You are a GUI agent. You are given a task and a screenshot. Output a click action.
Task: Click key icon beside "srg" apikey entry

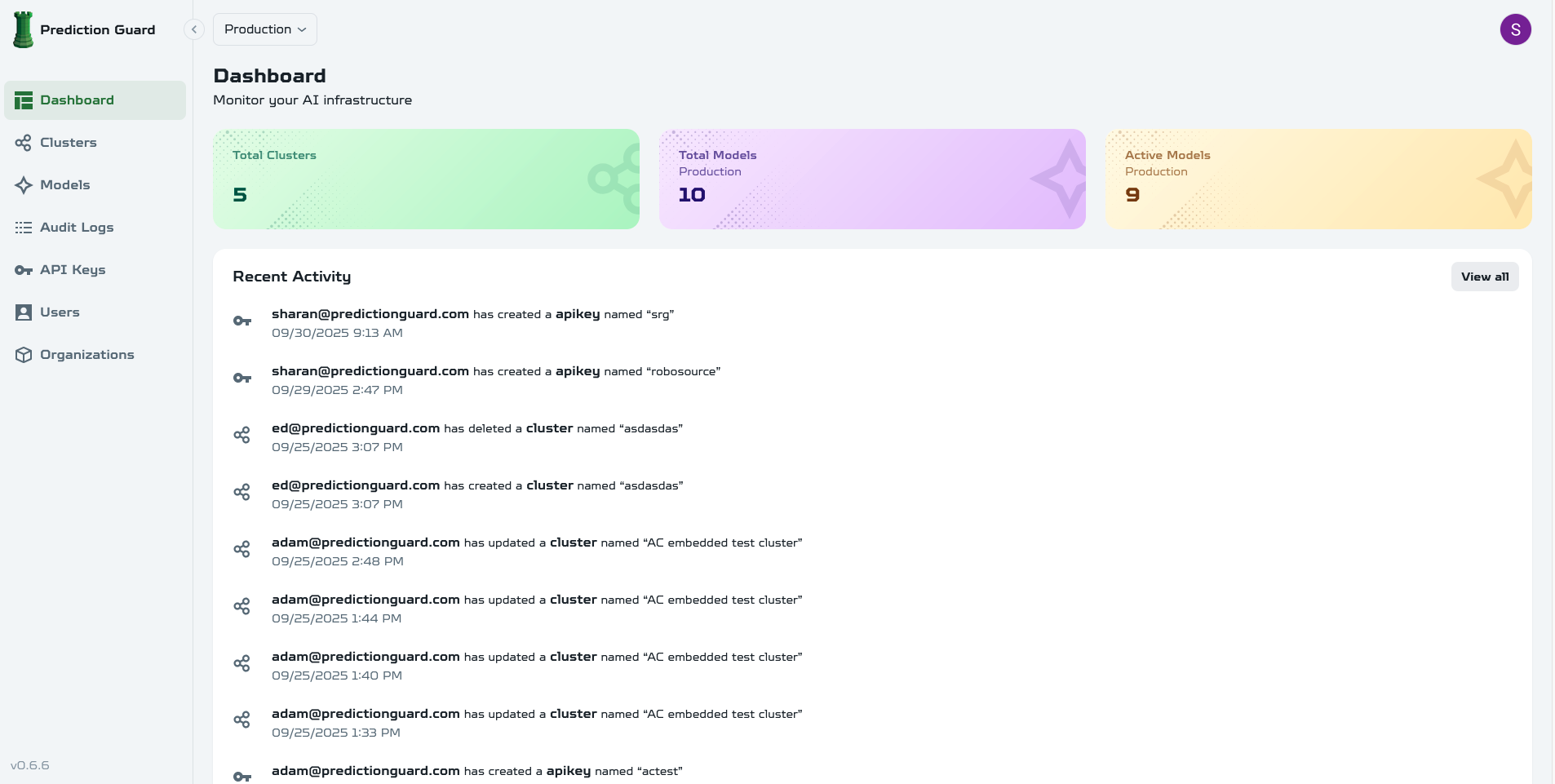point(242,321)
